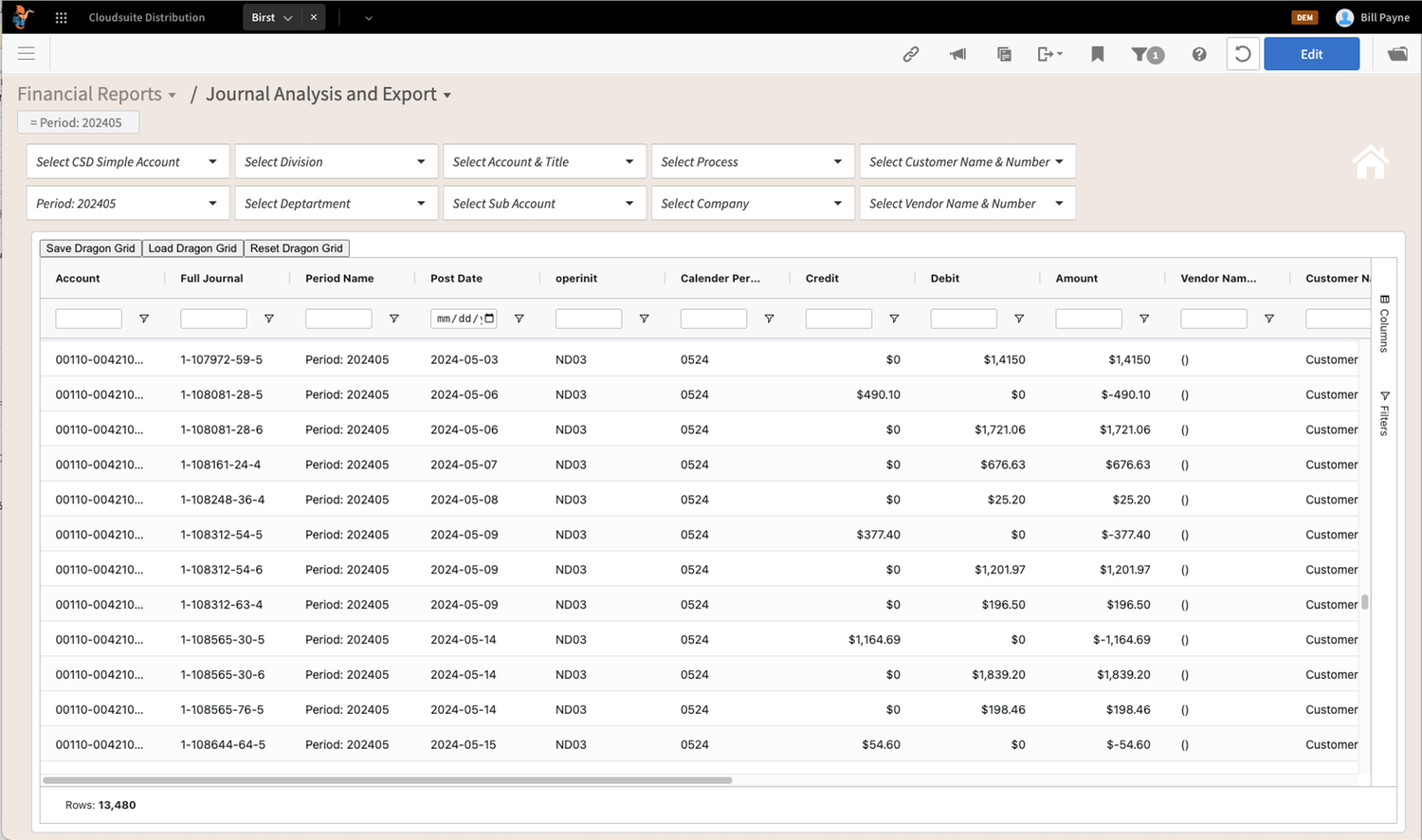The width and height of the screenshot is (1422, 840).
Task: Click the megaphone notification icon in the toolbar
Action: (x=957, y=54)
